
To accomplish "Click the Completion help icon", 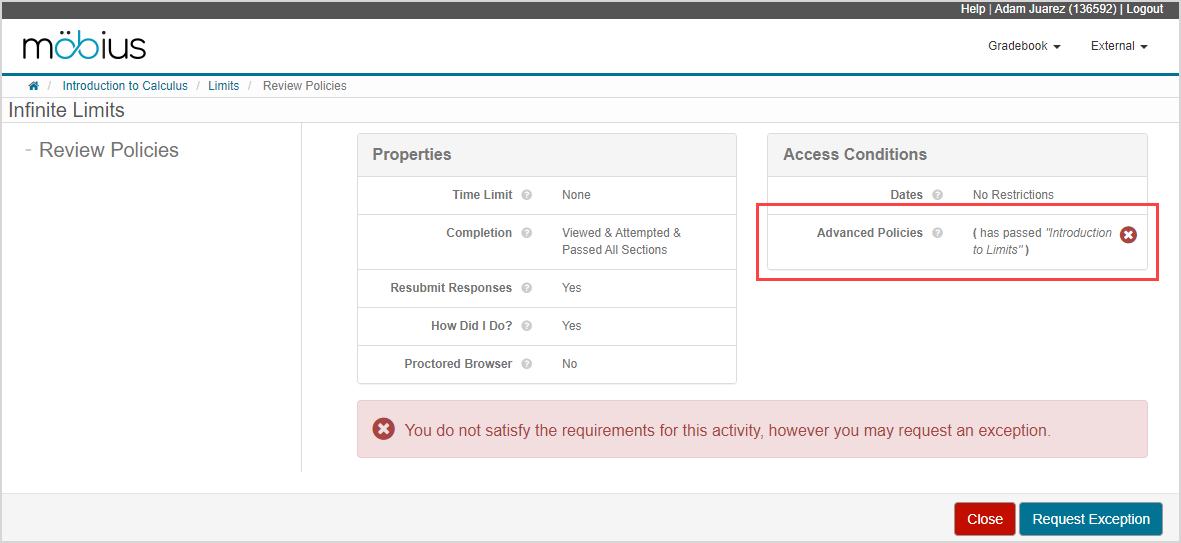I will 526,233.
